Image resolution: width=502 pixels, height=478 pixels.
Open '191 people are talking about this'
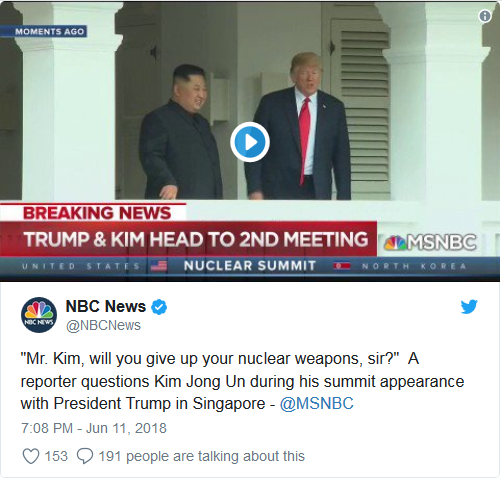click(201, 456)
